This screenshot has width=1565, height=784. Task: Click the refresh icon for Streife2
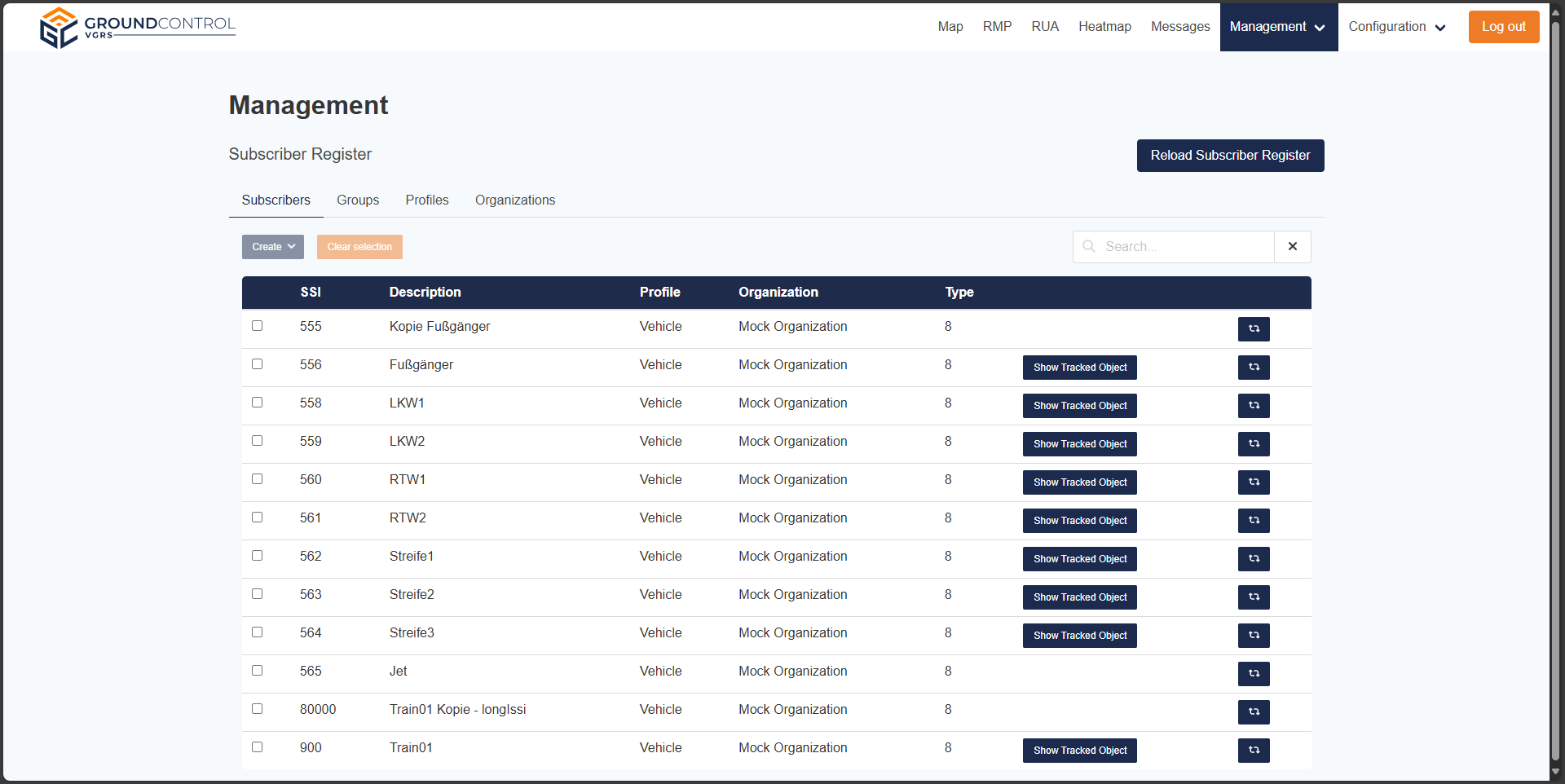point(1253,597)
